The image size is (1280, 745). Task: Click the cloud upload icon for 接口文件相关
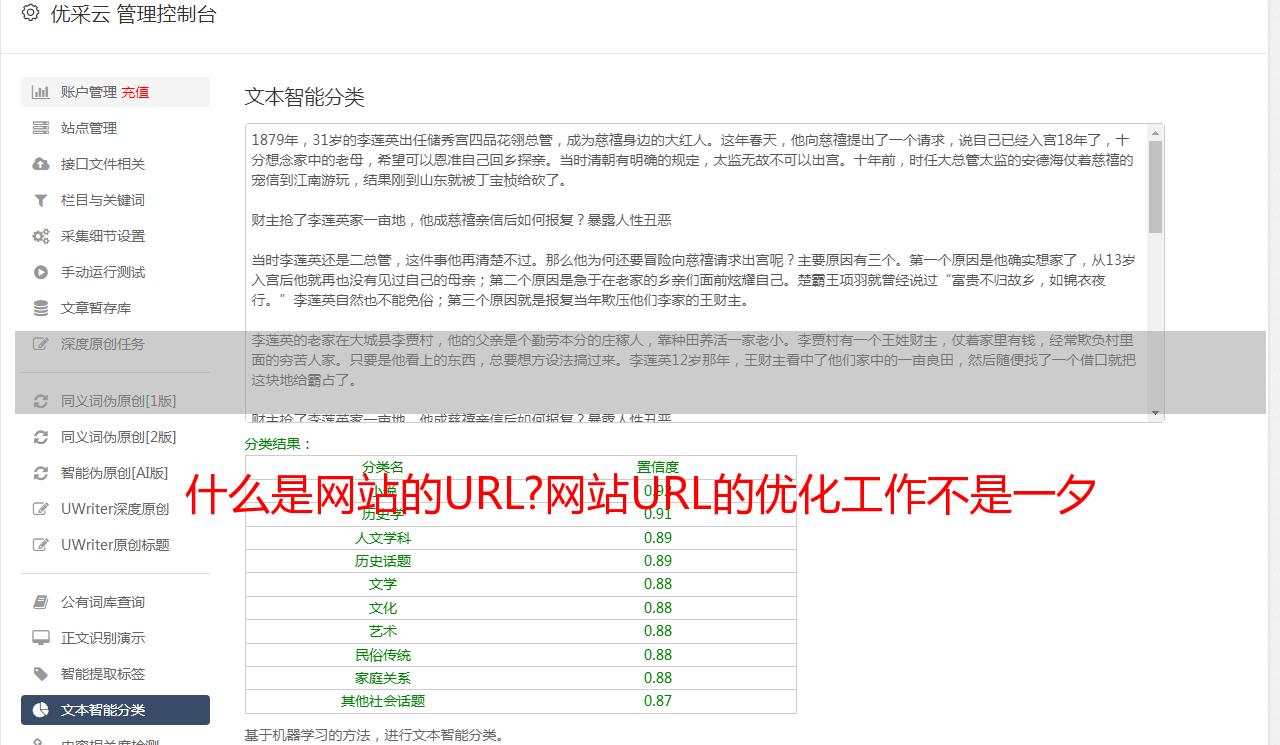pos(41,164)
